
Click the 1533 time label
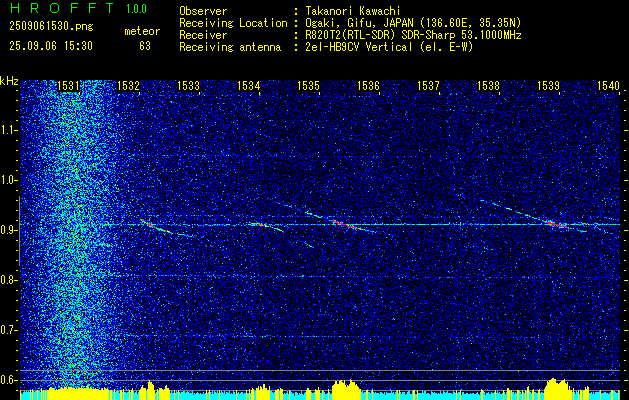[x=188, y=85]
